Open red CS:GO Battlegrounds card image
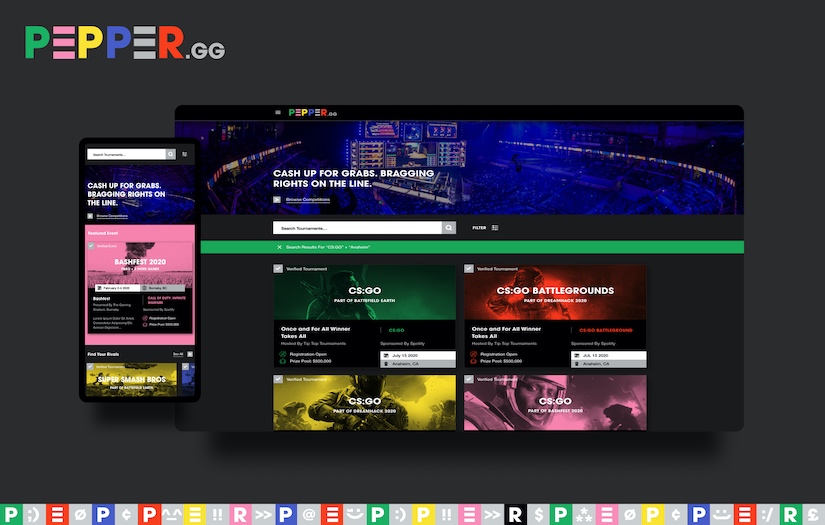The height and width of the screenshot is (525, 825). (555, 292)
